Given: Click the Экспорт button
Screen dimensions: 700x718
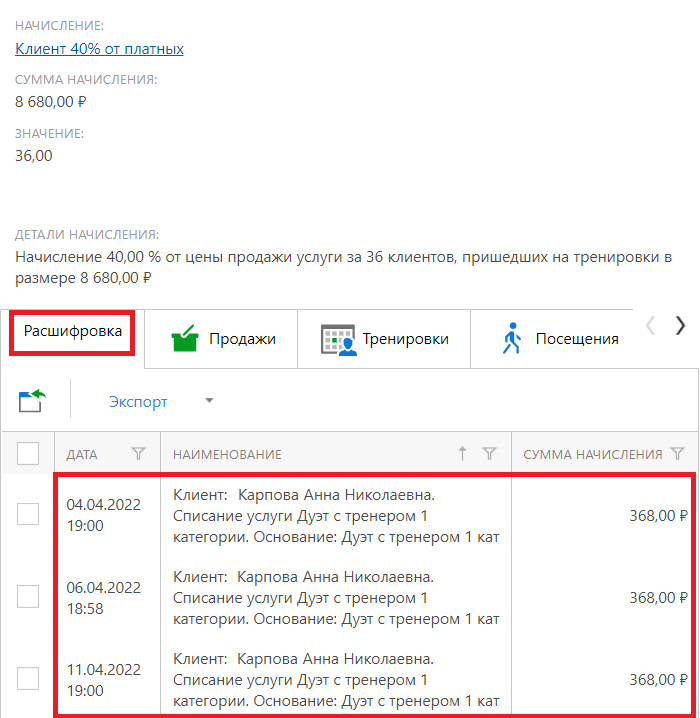Looking at the screenshot, I should click(138, 402).
